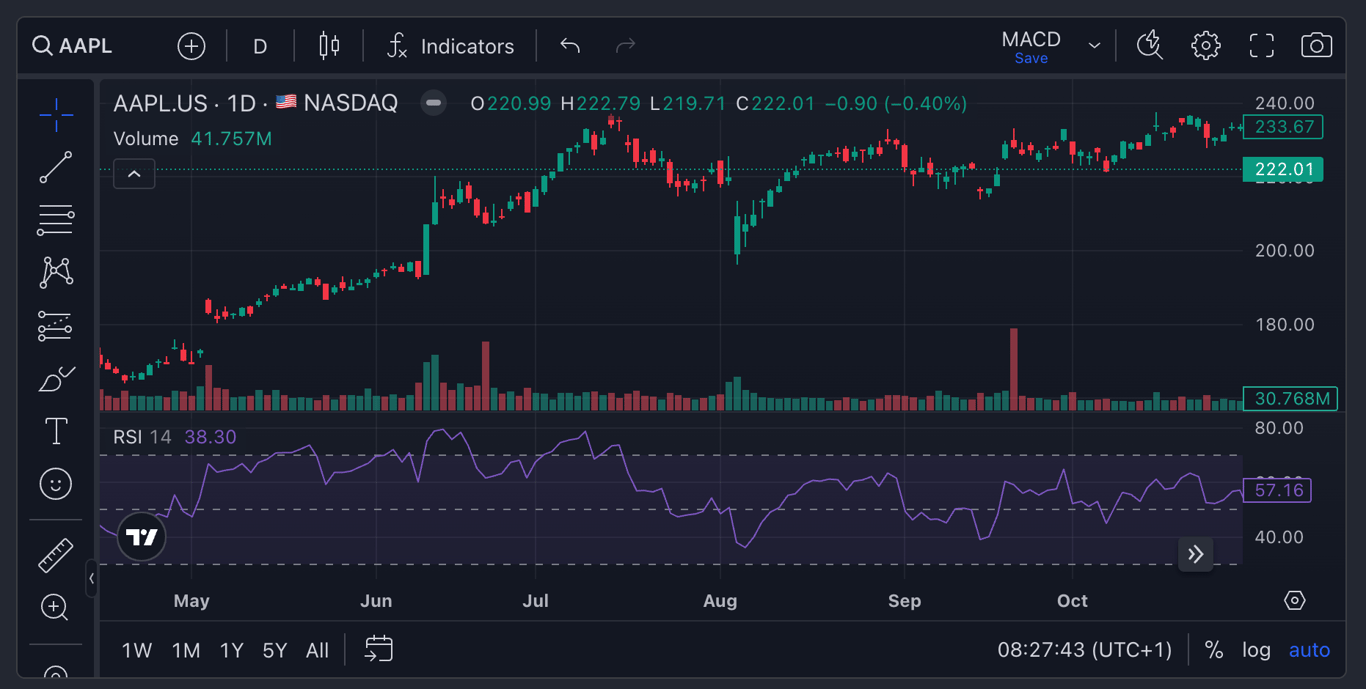Select the zoom in tool
This screenshot has width=1366, height=689.
56,608
